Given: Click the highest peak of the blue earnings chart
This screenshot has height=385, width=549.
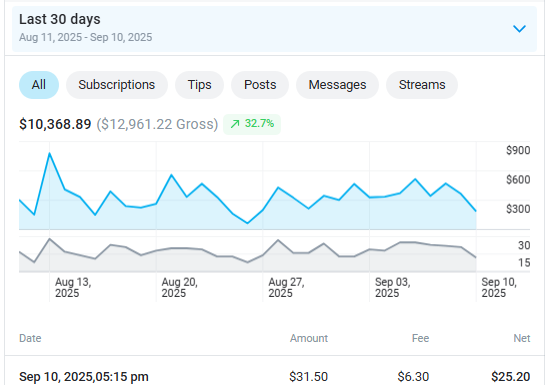Looking at the screenshot, I should click(x=49, y=153).
